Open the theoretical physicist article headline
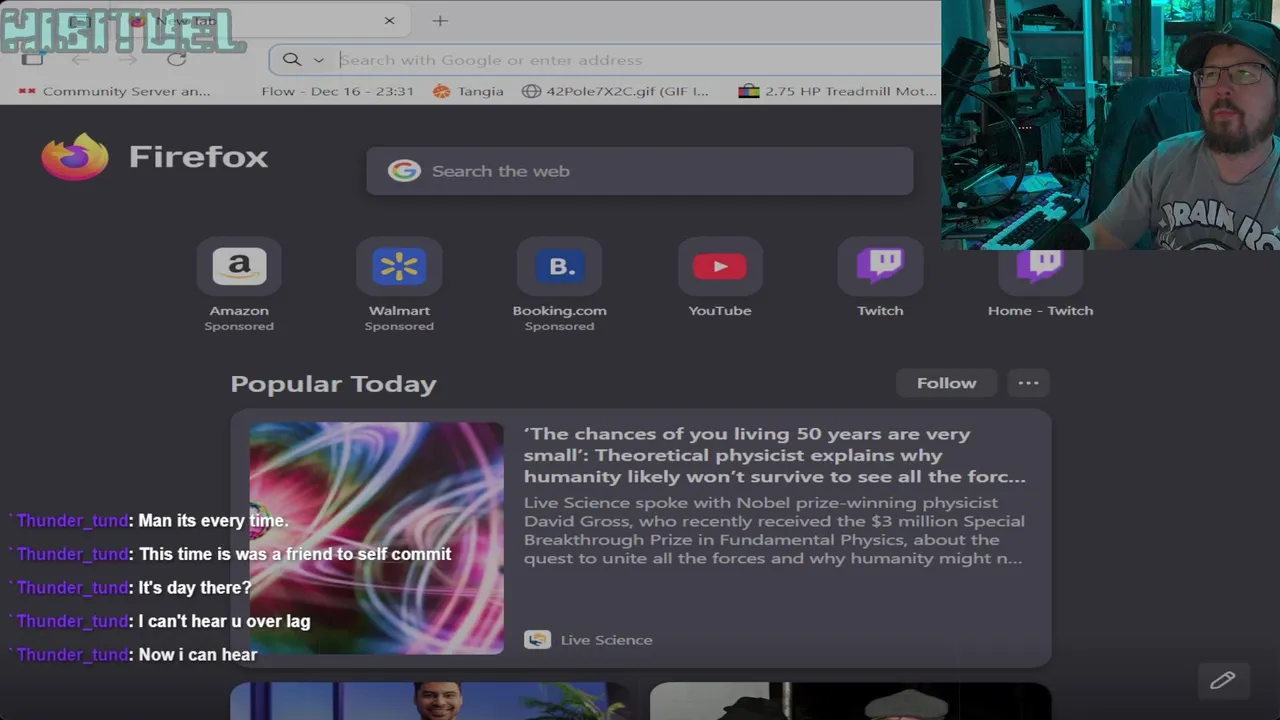 pos(775,455)
